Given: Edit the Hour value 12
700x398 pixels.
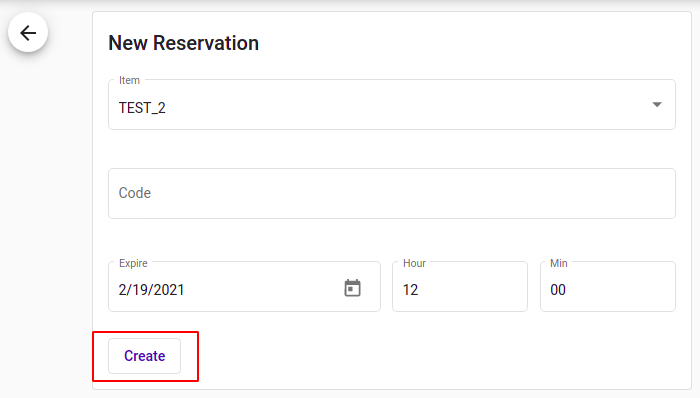Looking at the screenshot, I should click(x=410, y=290).
